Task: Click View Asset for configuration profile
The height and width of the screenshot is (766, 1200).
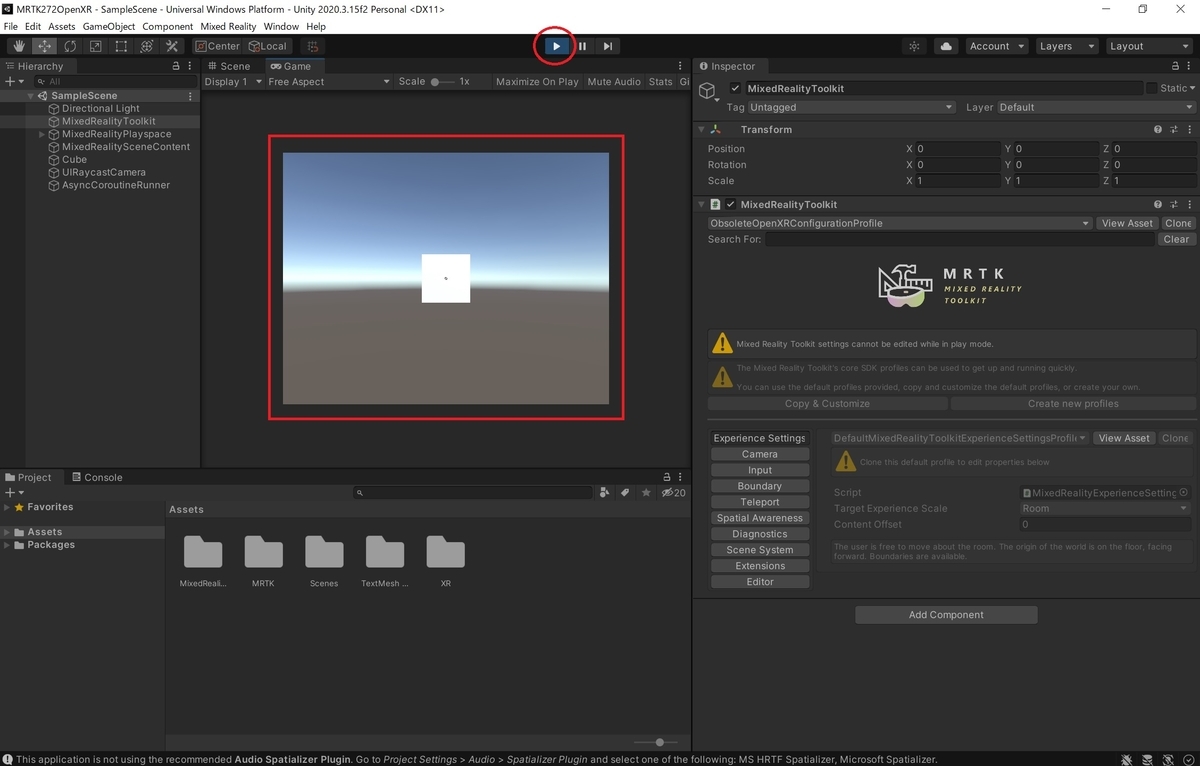Action: 1127,223
